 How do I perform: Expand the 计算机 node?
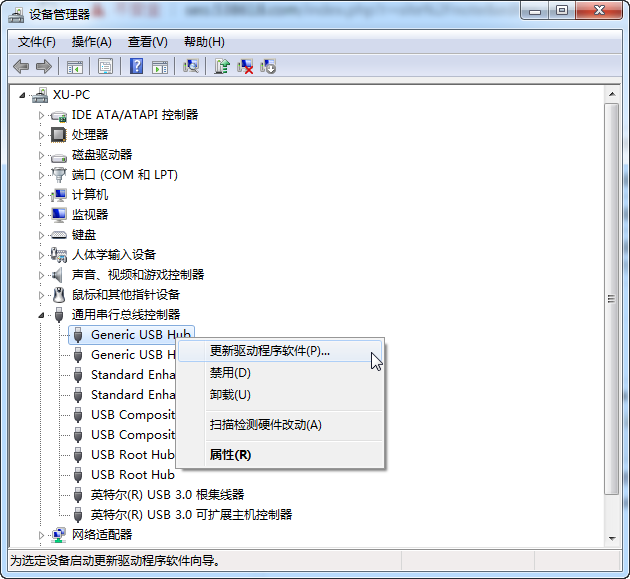pos(41,195)
